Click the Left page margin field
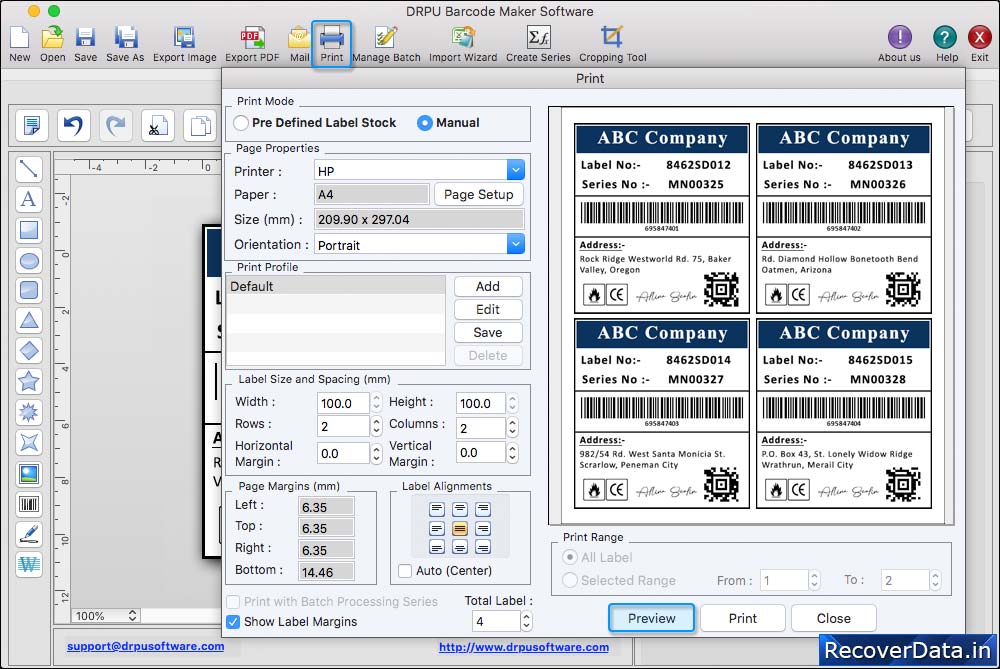This screenshot has width=1000, height=669. pyautogui.click(x=327, y=507)
